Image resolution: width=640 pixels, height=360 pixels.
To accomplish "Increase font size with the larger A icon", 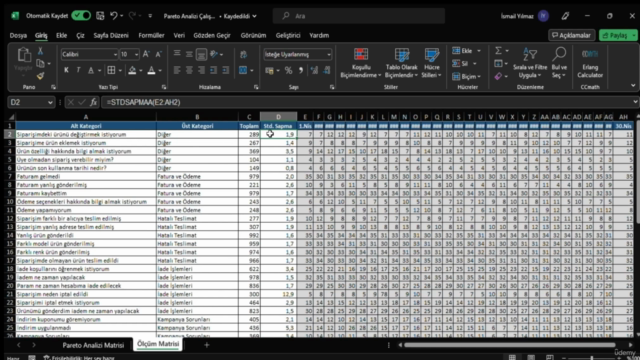I will (x=146, y=54).
